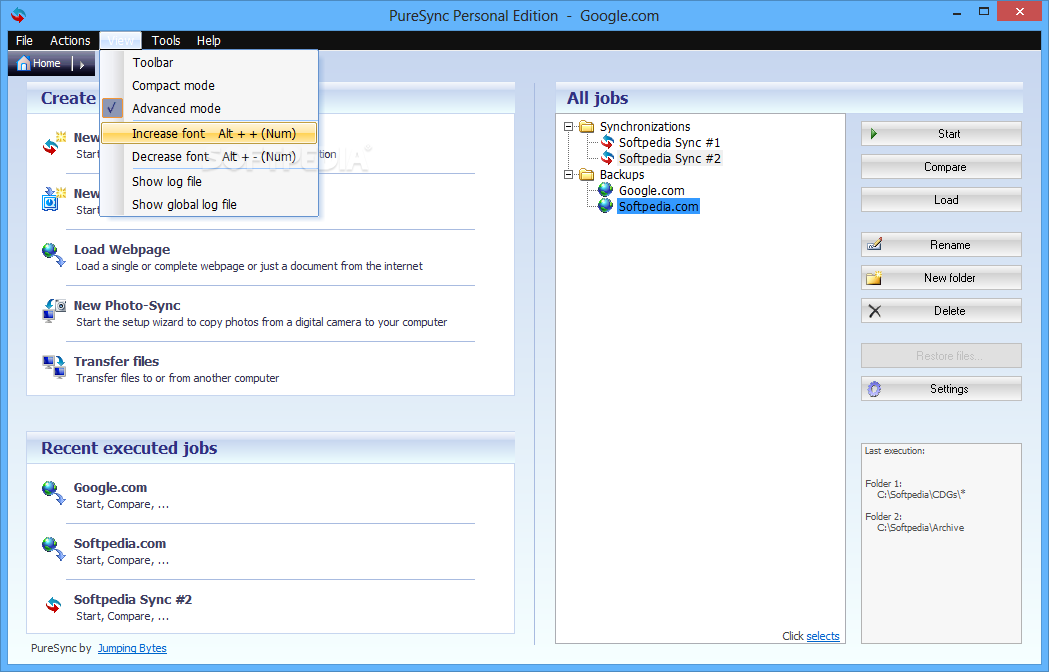Open the Help menu
Image resolution: width=1049 pixels, height=672 pixels.
(x=209, y=40)
